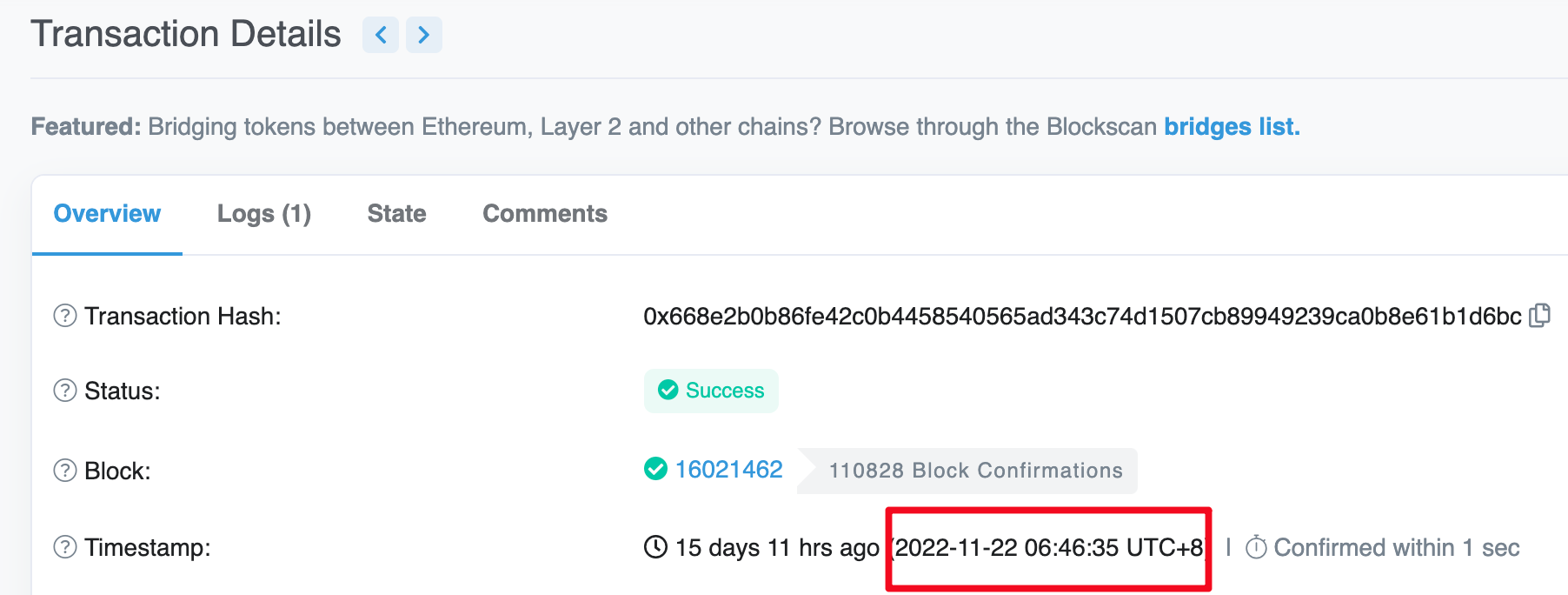
Task: Switch to Logs (1) tab
Action: point(264,214)
